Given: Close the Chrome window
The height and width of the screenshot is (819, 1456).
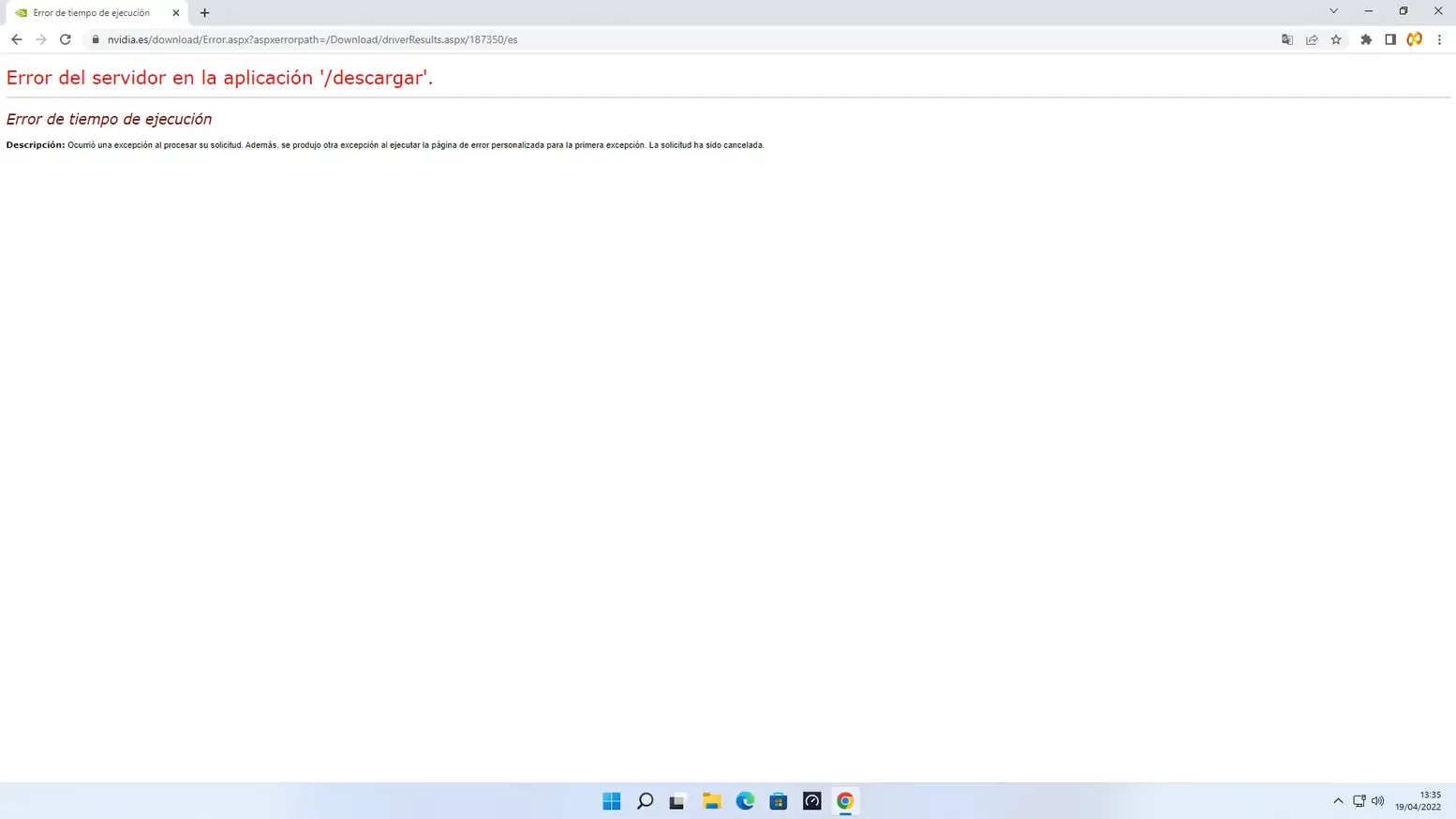Looking at the screenshot, I should point(1438,11).
